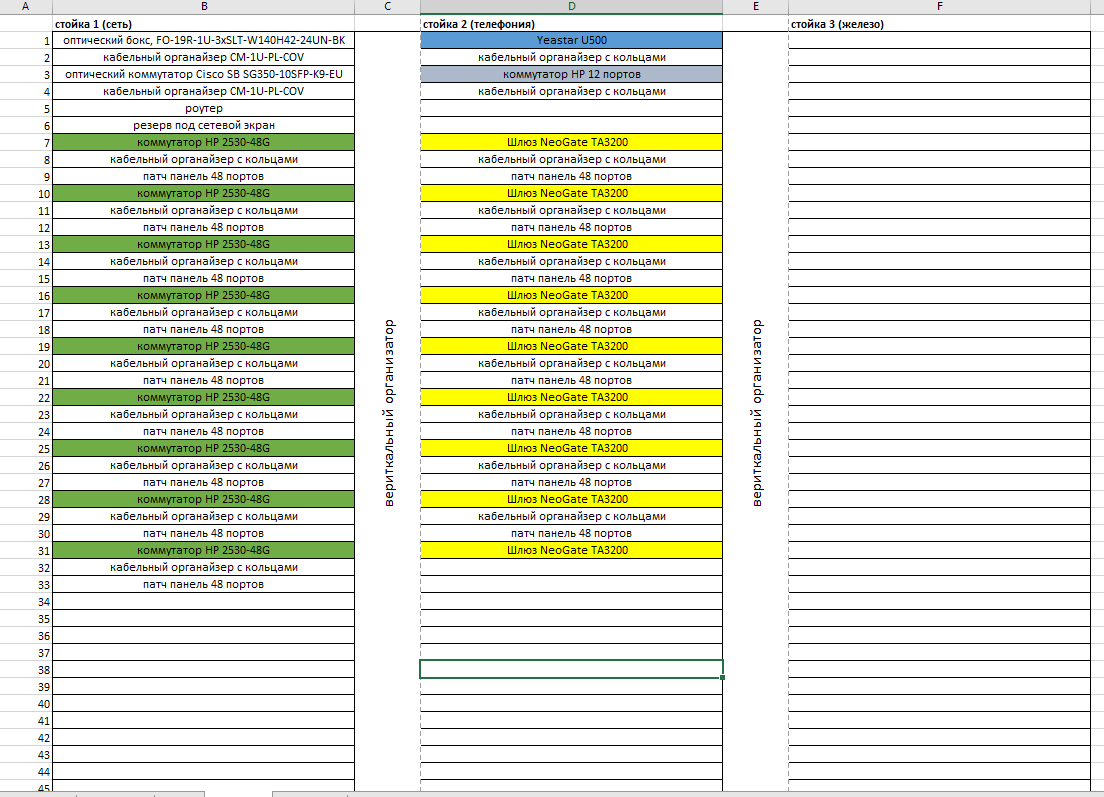Select the blue 'Yeastar U500' cell
Image resolution: width=1104 pixels, height=797 pixels.
(571, 40)
